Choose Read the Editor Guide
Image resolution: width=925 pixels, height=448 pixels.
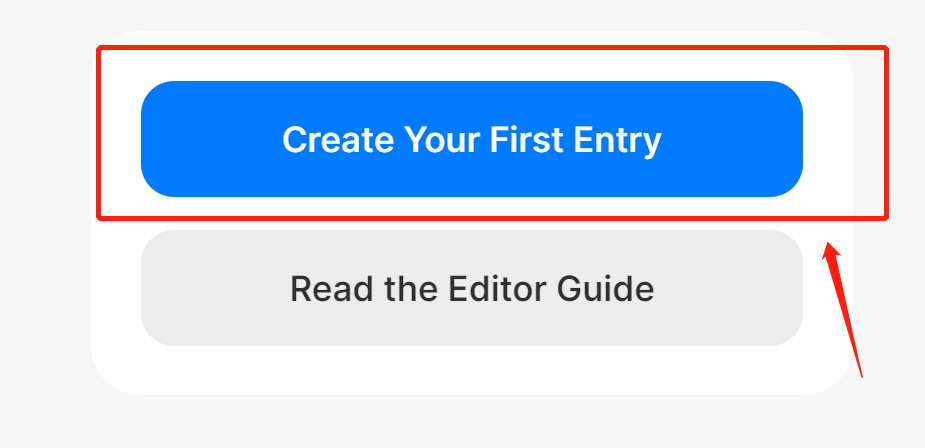471,288
